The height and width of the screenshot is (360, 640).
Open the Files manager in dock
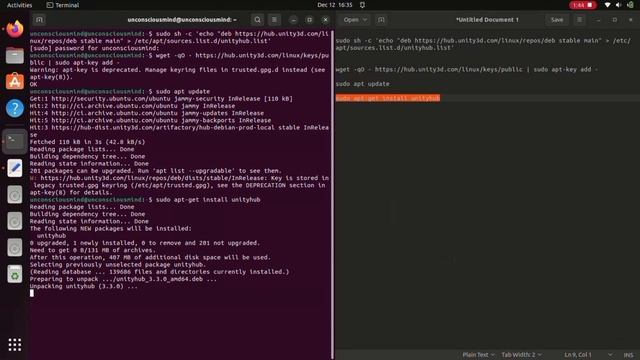[15, 55]
